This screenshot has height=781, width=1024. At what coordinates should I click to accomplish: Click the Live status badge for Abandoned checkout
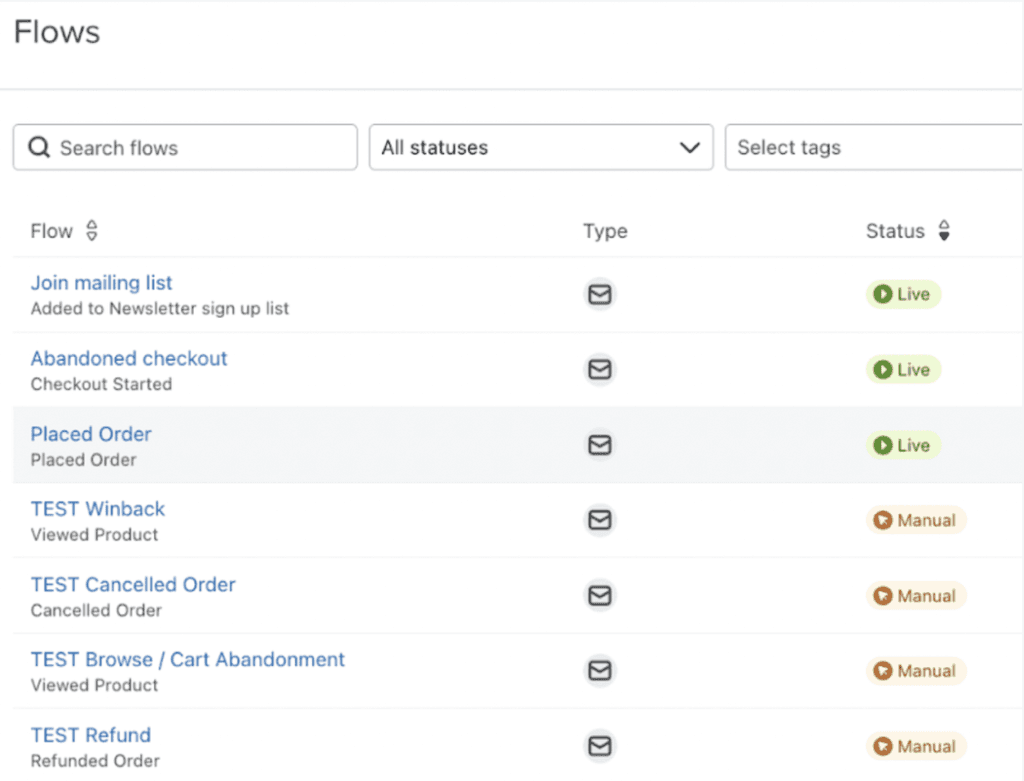903,370
